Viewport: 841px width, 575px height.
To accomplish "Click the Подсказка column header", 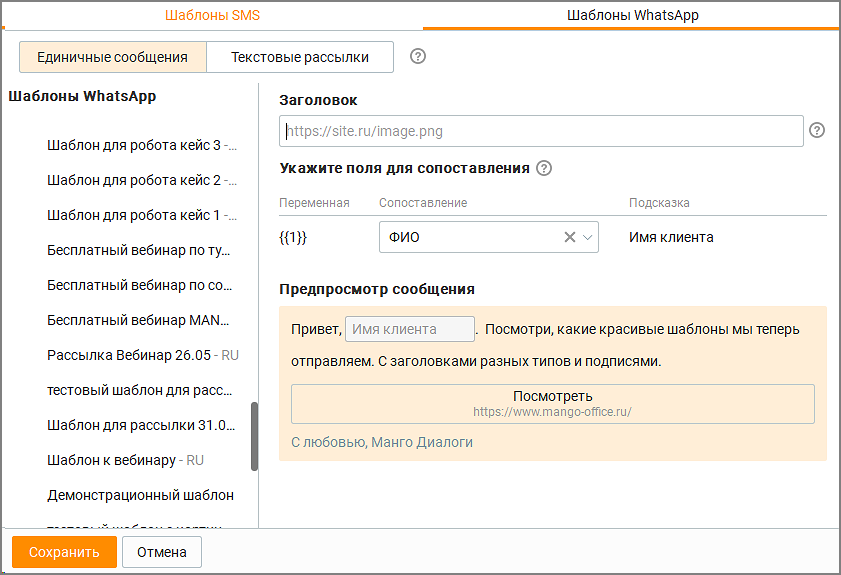I will tap(659, 203).
